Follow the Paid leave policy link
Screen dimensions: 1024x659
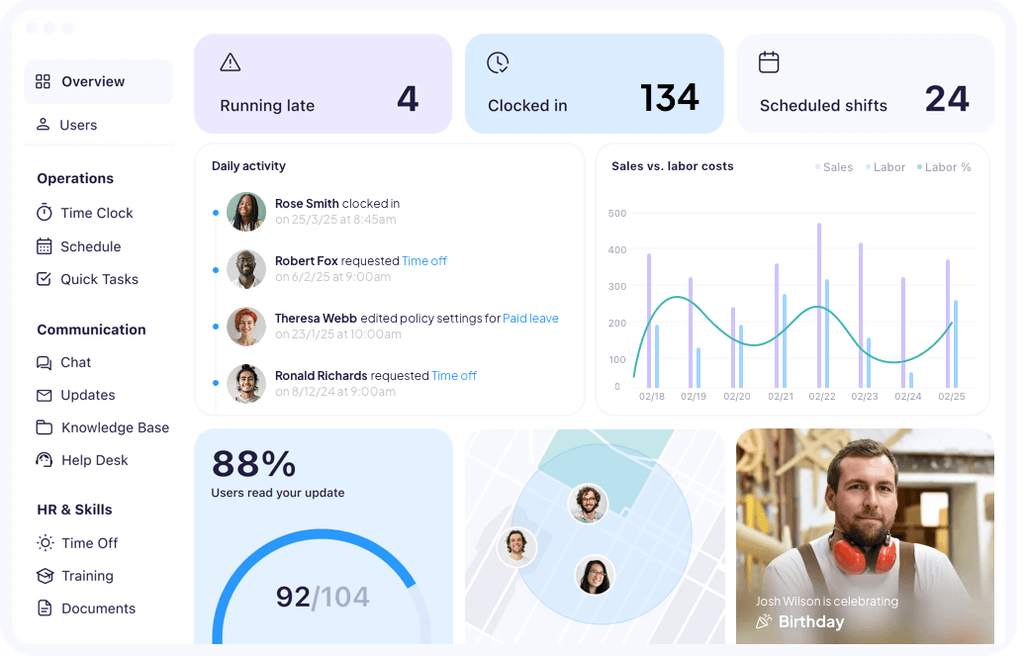530,318
